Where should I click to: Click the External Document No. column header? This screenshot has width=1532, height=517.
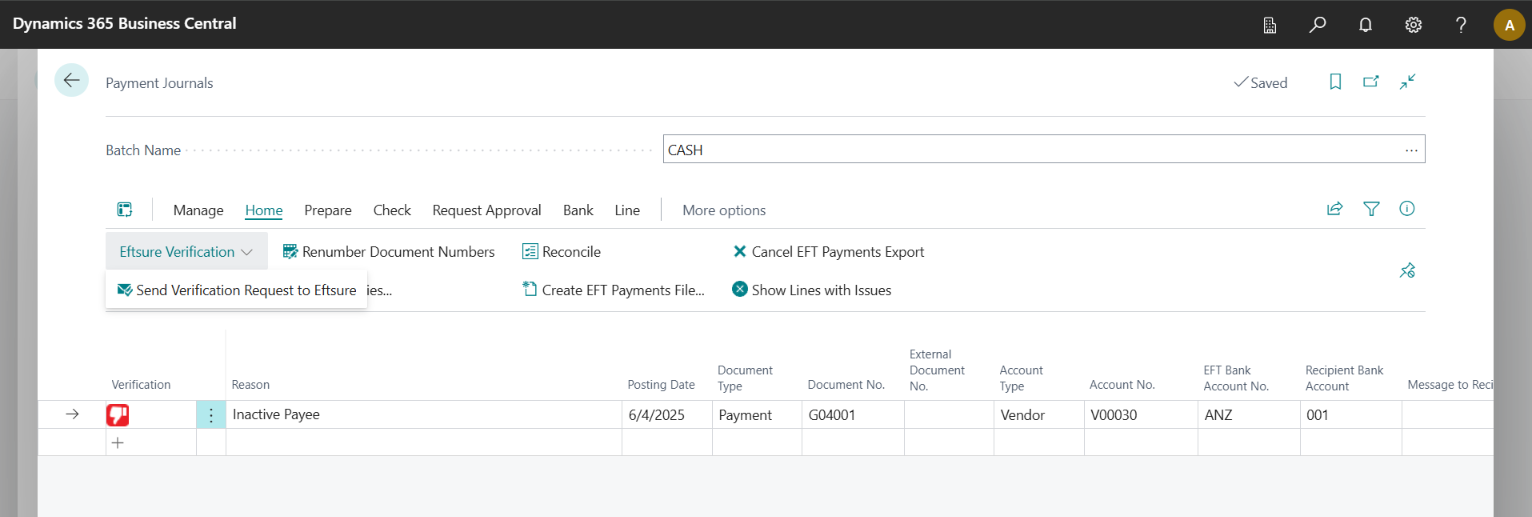(x=937, y=370)
